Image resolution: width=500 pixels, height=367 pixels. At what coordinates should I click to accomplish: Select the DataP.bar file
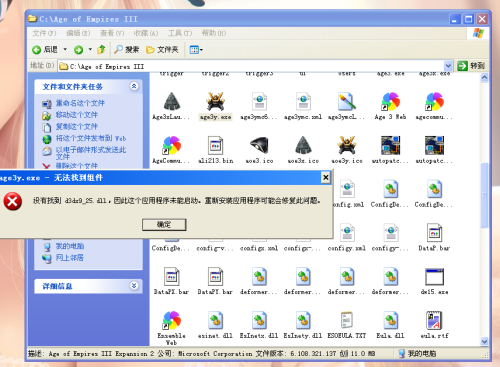click(x=434, y=237)
